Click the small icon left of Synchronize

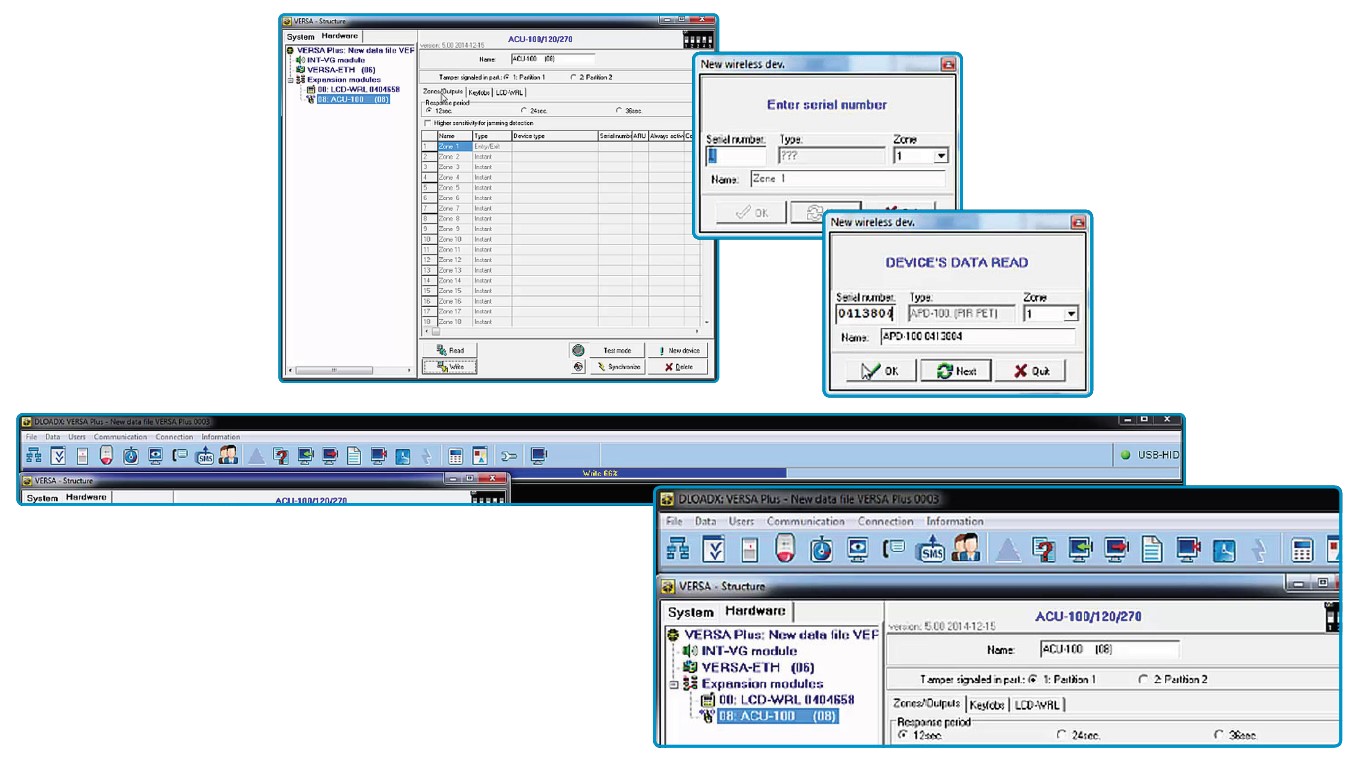pos(578,367)
